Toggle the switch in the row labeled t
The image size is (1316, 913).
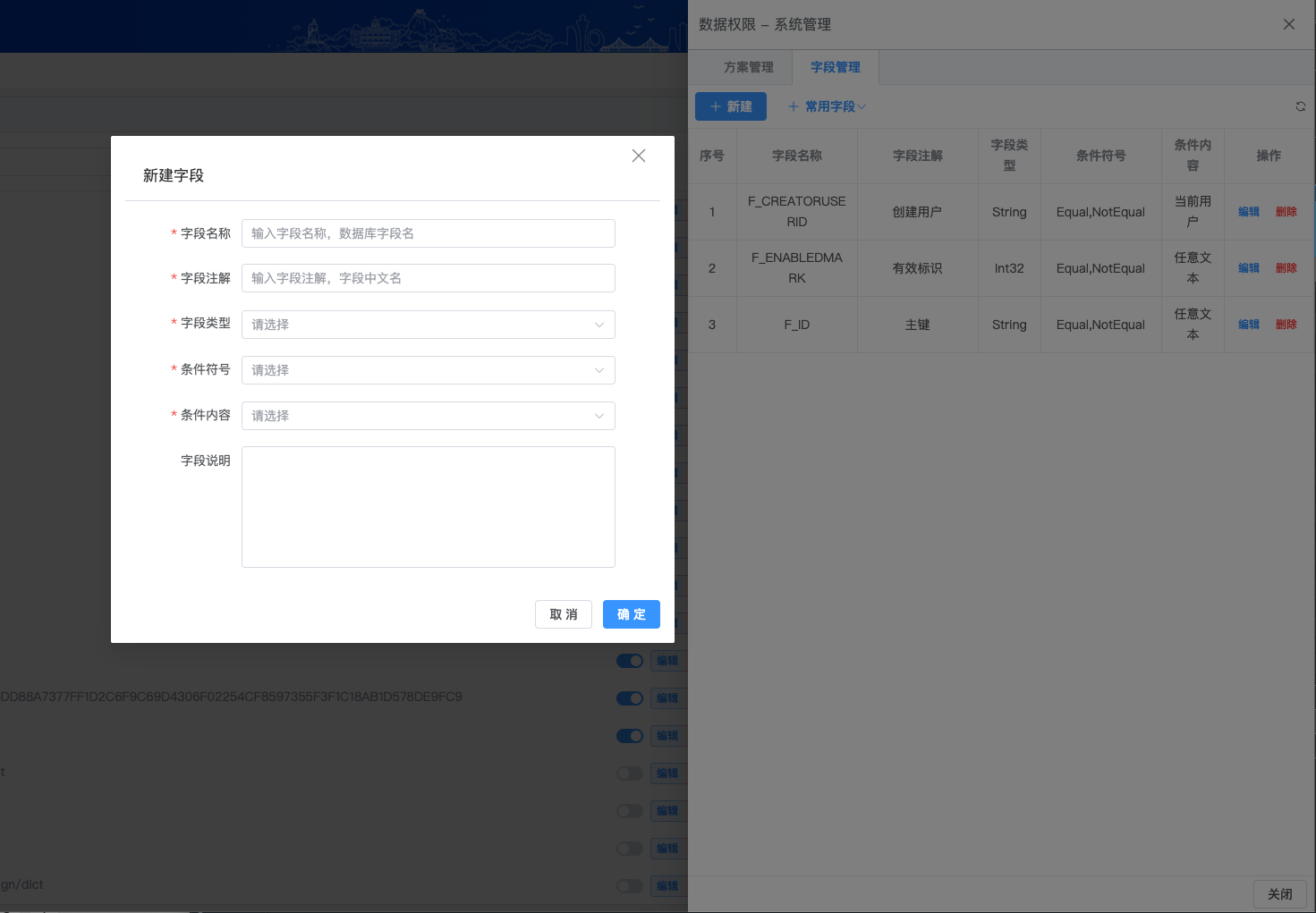pyautogui.click(x=629, y=774)
